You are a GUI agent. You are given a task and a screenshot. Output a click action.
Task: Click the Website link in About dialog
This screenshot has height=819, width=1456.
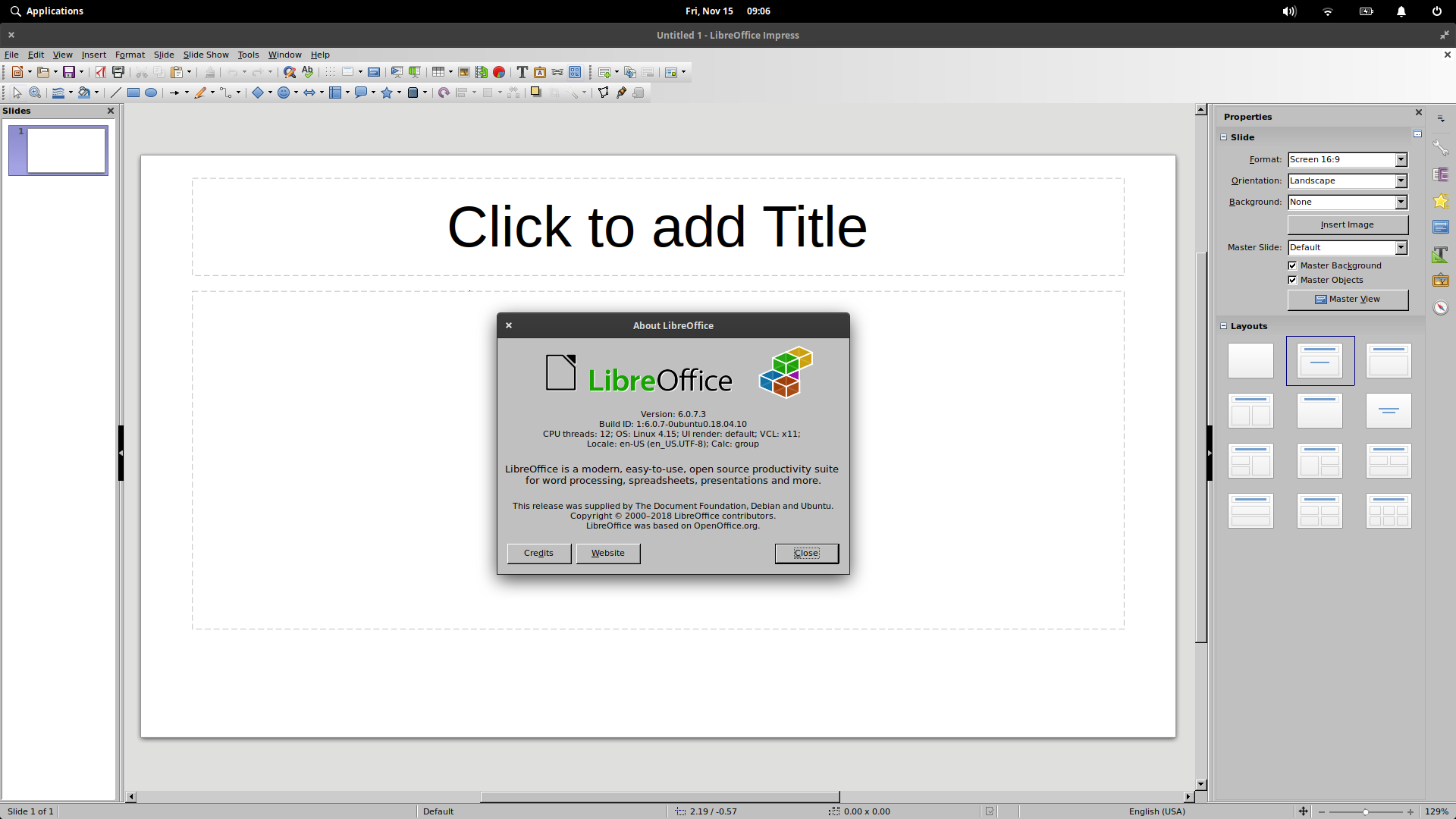click(x=607, y=552)
